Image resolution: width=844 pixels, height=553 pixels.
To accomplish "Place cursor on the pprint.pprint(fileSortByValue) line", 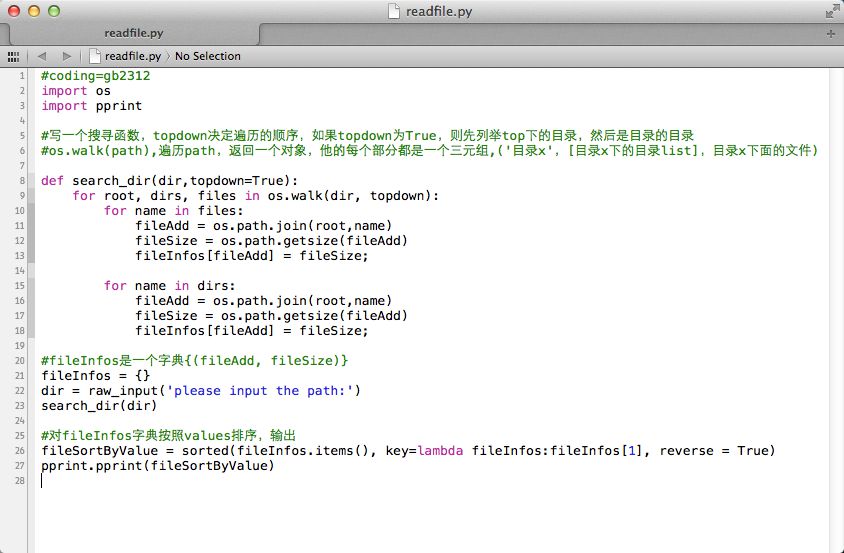I will pyautogui.click(x=158, y=466).
